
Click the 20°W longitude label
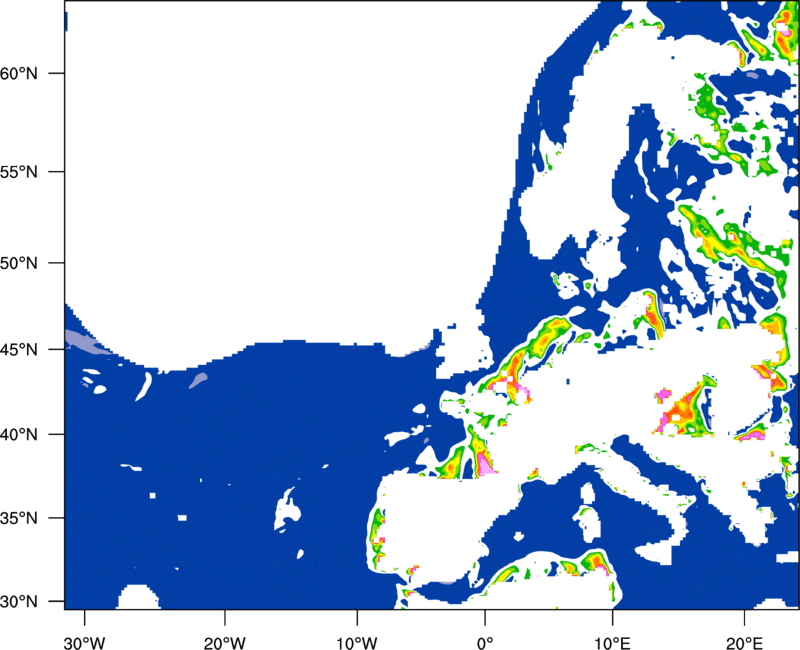[225, 643]
